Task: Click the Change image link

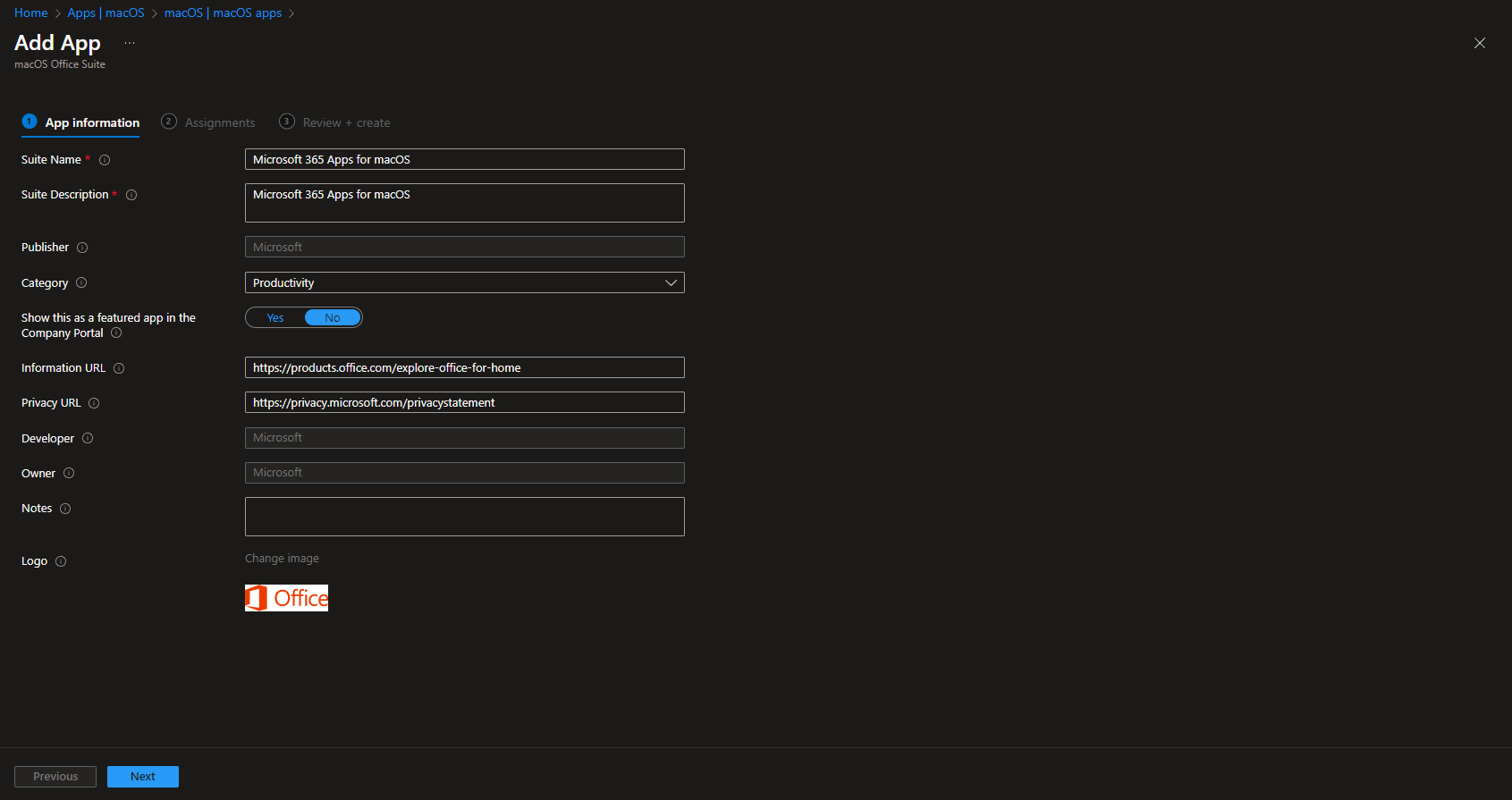Action: pyautogui.click(x=282, y=559)
